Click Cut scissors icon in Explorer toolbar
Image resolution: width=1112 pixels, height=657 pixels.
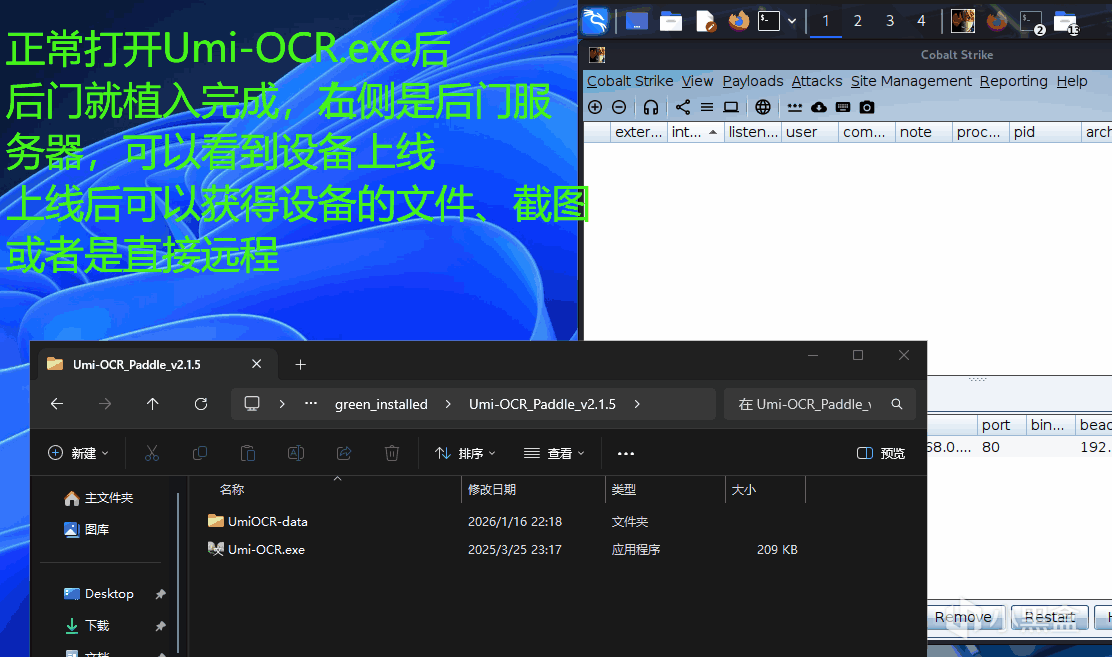pos(152,453)
